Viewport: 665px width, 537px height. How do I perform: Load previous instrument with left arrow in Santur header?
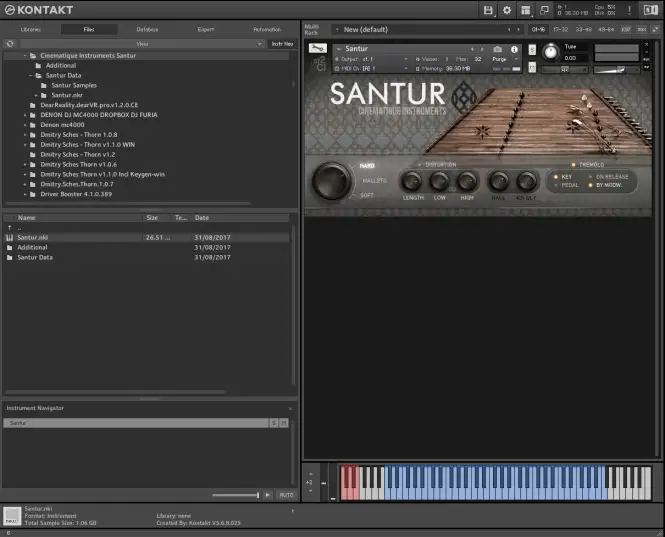(472, 49)
